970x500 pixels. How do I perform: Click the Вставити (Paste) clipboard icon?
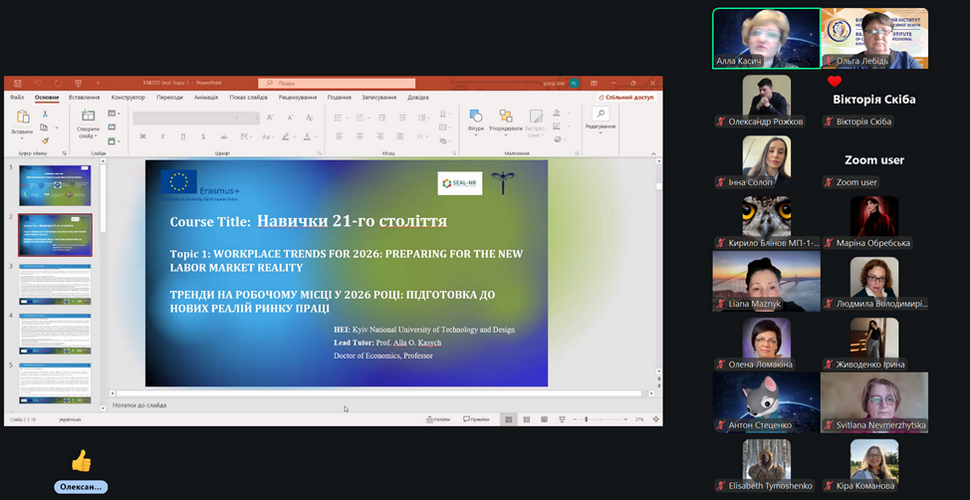(21, 118)
